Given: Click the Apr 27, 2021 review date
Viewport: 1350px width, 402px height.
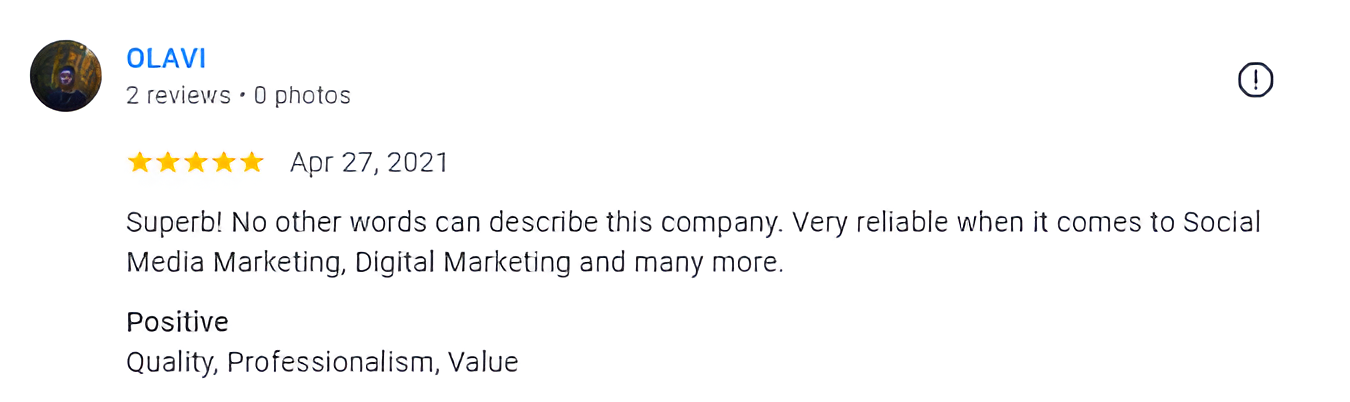Looking at the screenshot, I should pos(369,163).
